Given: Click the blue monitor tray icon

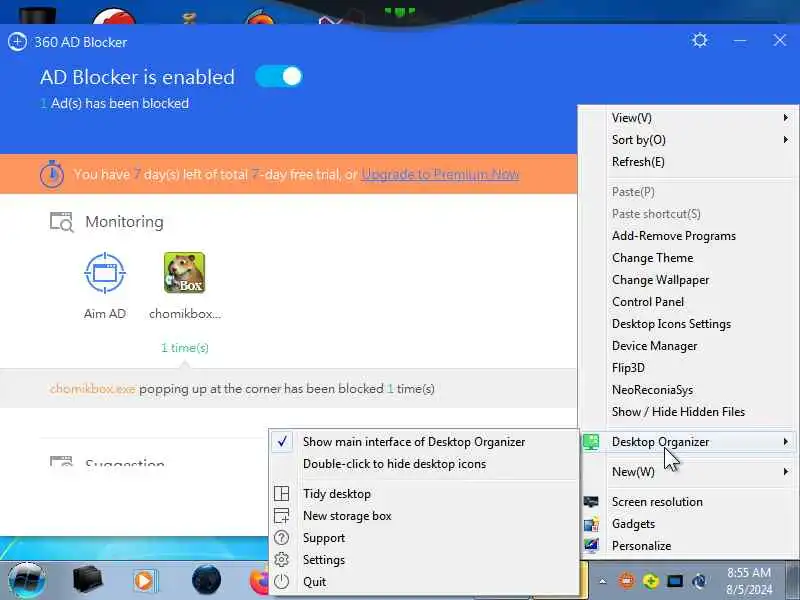Looking at the screenshot, I should point(674,581).
